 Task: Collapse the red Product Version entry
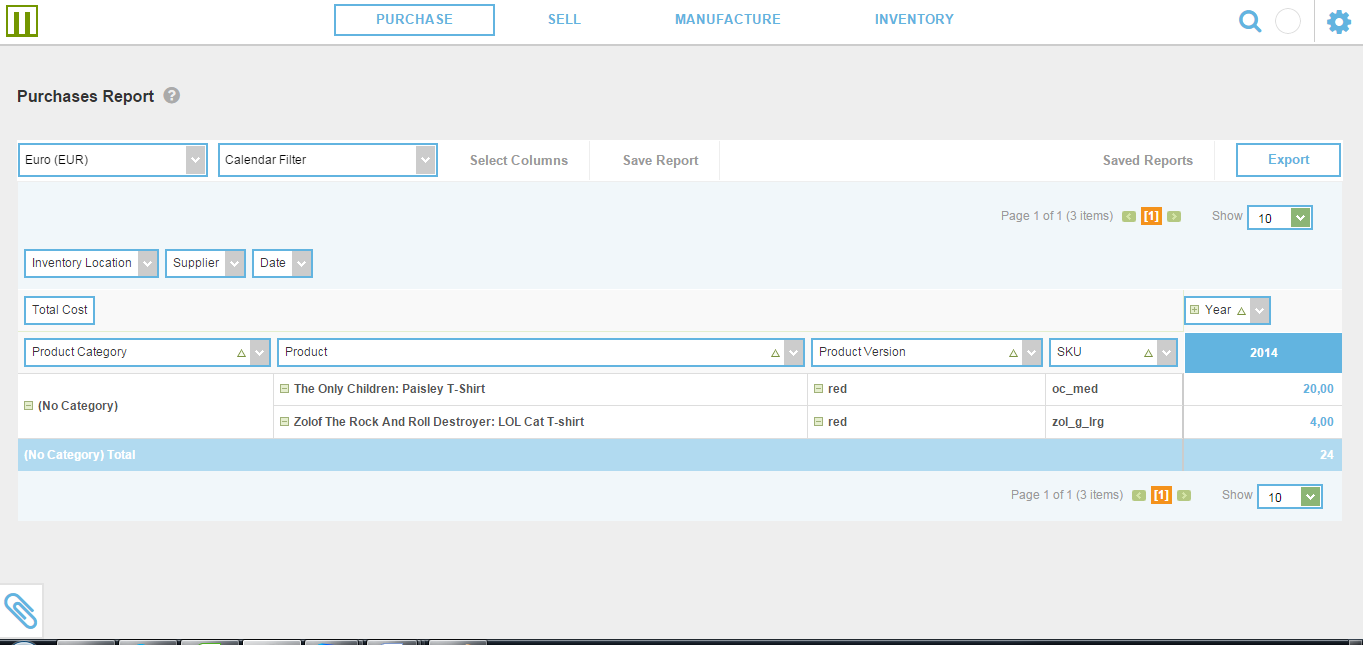click(x=820, y=388)
